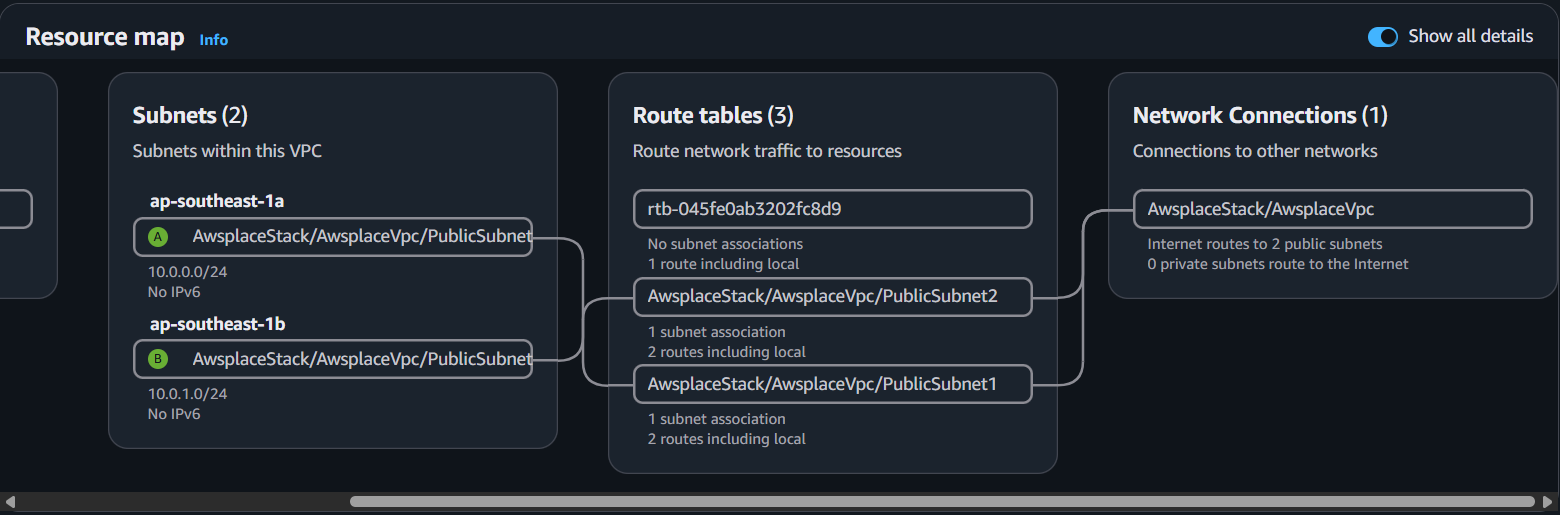The image size is (1560, 515).
Task: Toggle the Show all details switch
Action: 1383,37
